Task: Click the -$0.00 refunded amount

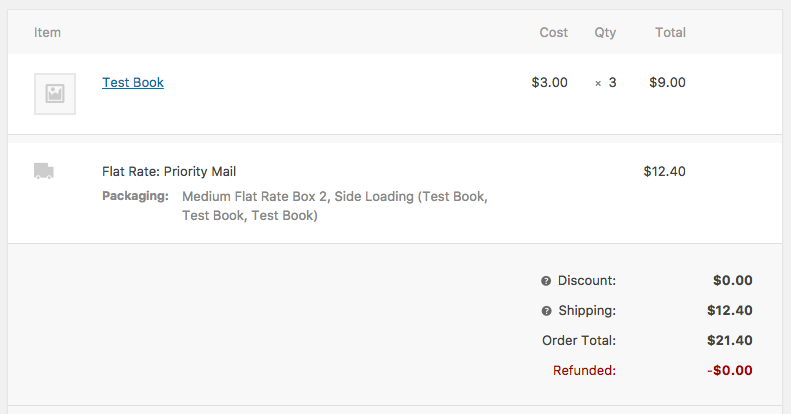Action: click(729, 371)
